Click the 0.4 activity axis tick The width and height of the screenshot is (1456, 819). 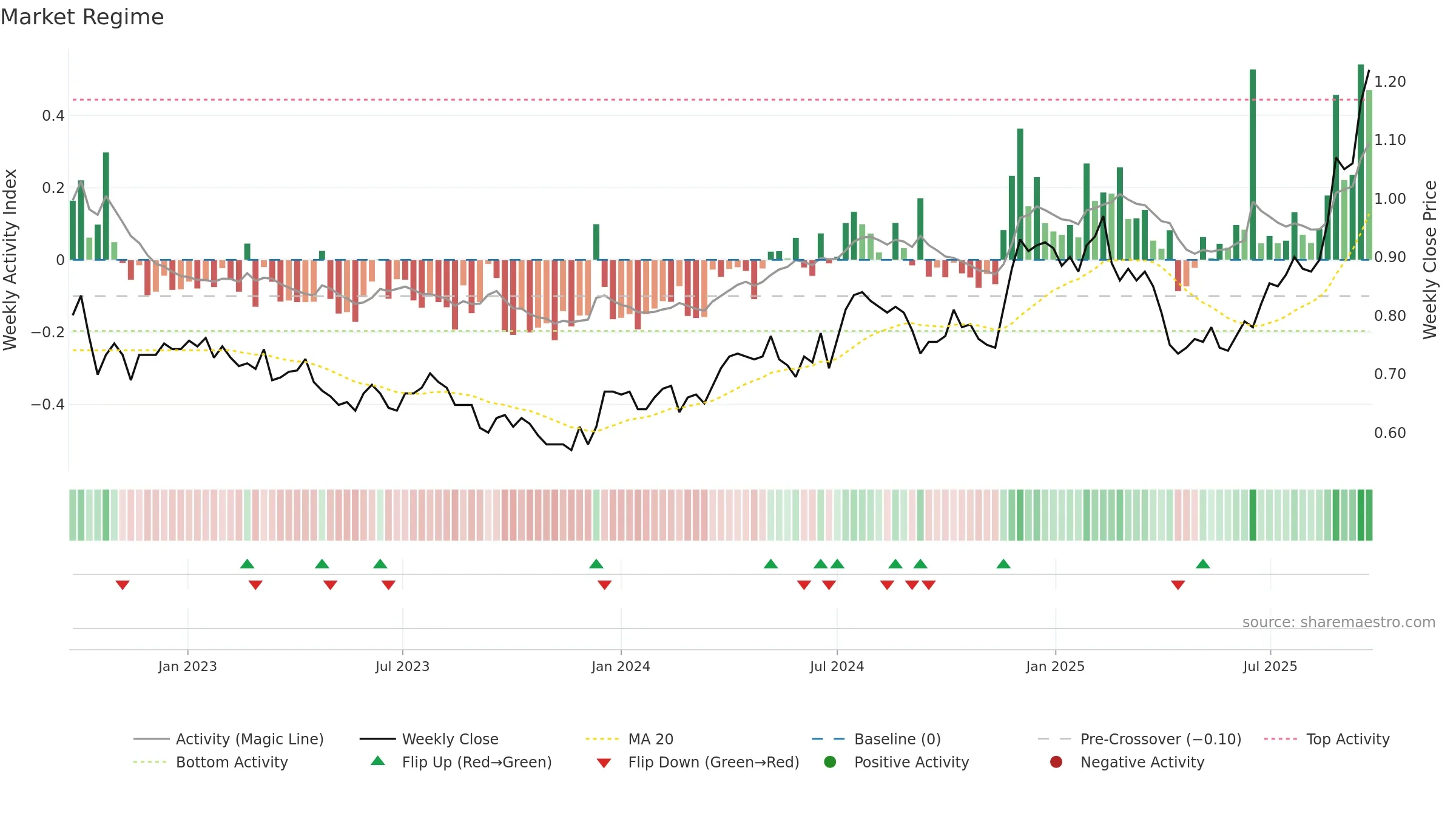(53, 115)
